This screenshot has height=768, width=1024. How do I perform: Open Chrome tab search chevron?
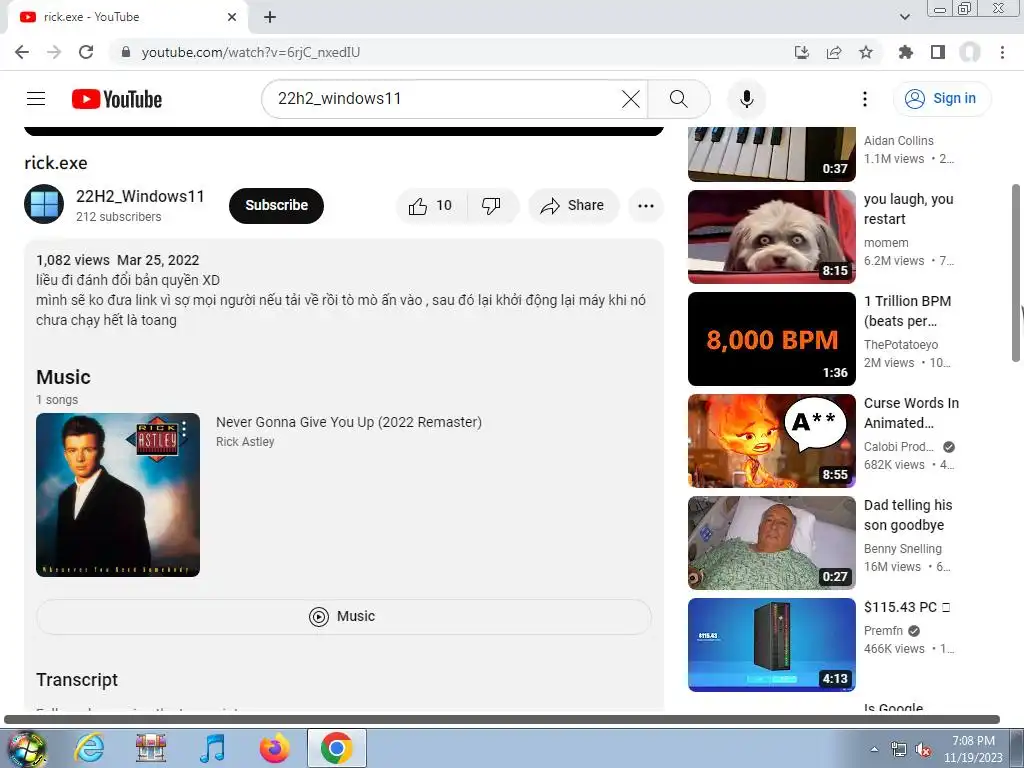click(x=905, y=17)
